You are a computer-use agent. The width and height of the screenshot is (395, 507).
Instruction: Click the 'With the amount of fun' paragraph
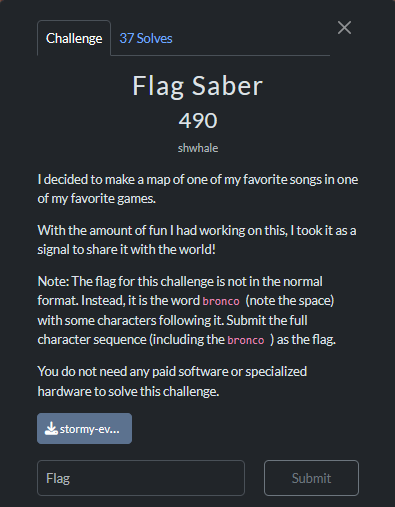point(197,240)
